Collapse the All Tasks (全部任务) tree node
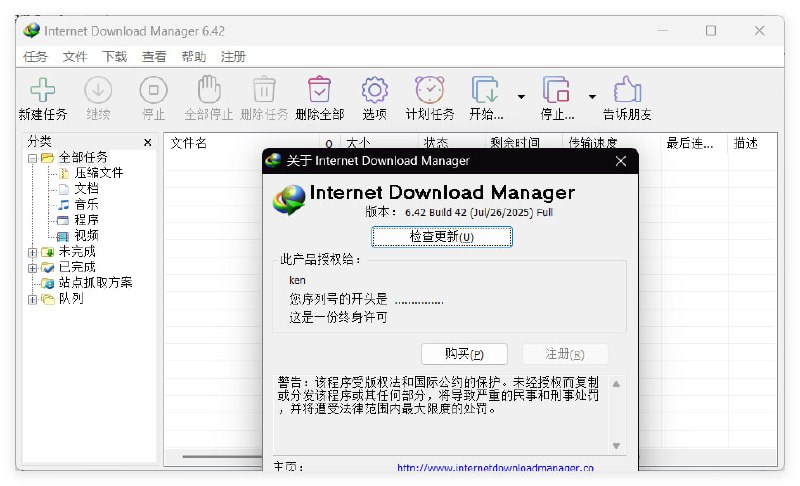This screenshot has height=486, width=800. click(32, 158)
